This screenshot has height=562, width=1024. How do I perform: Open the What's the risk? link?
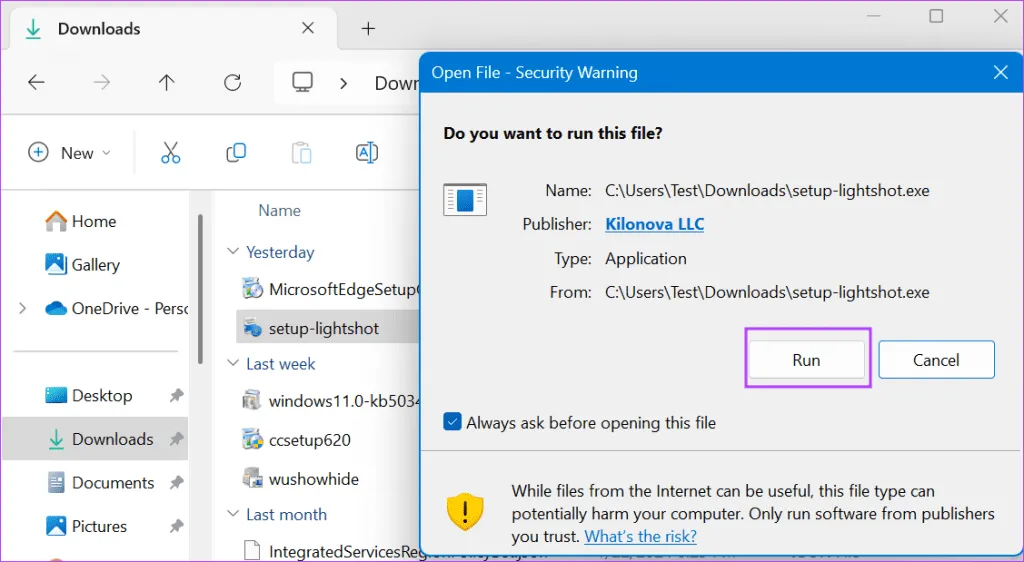click(640, 536)
